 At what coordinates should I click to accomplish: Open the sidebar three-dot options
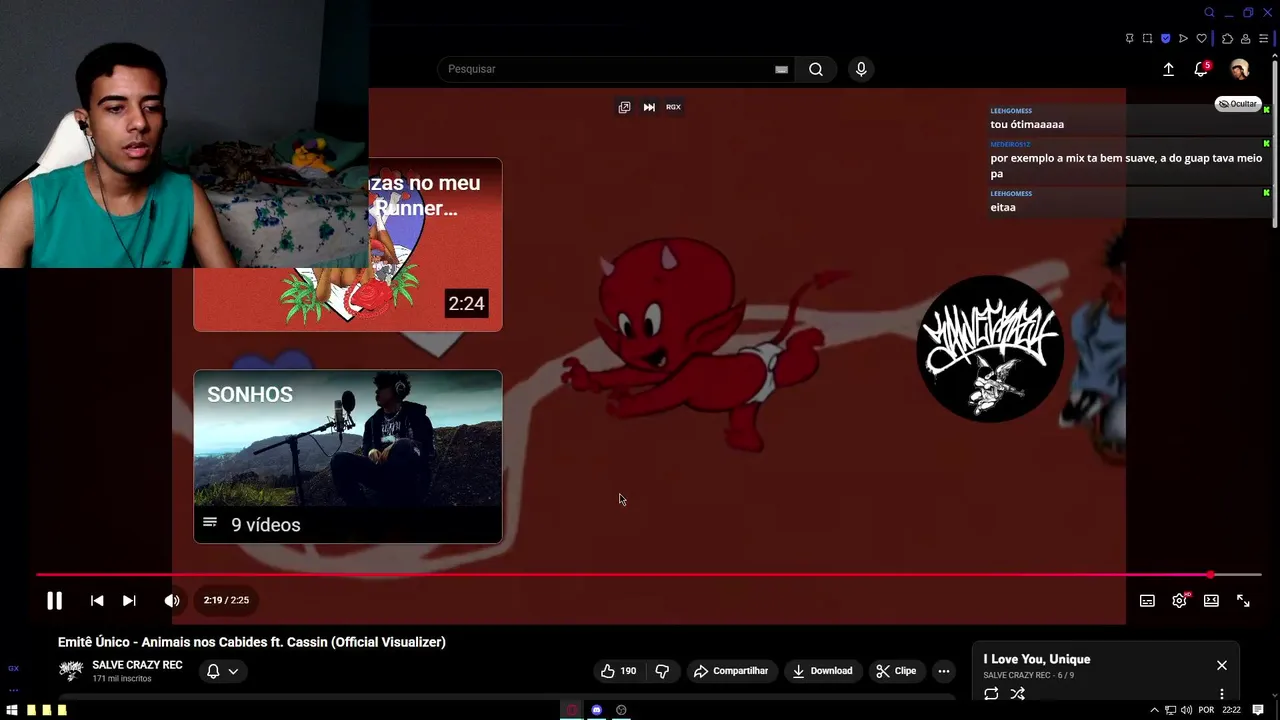pos(13,689)
